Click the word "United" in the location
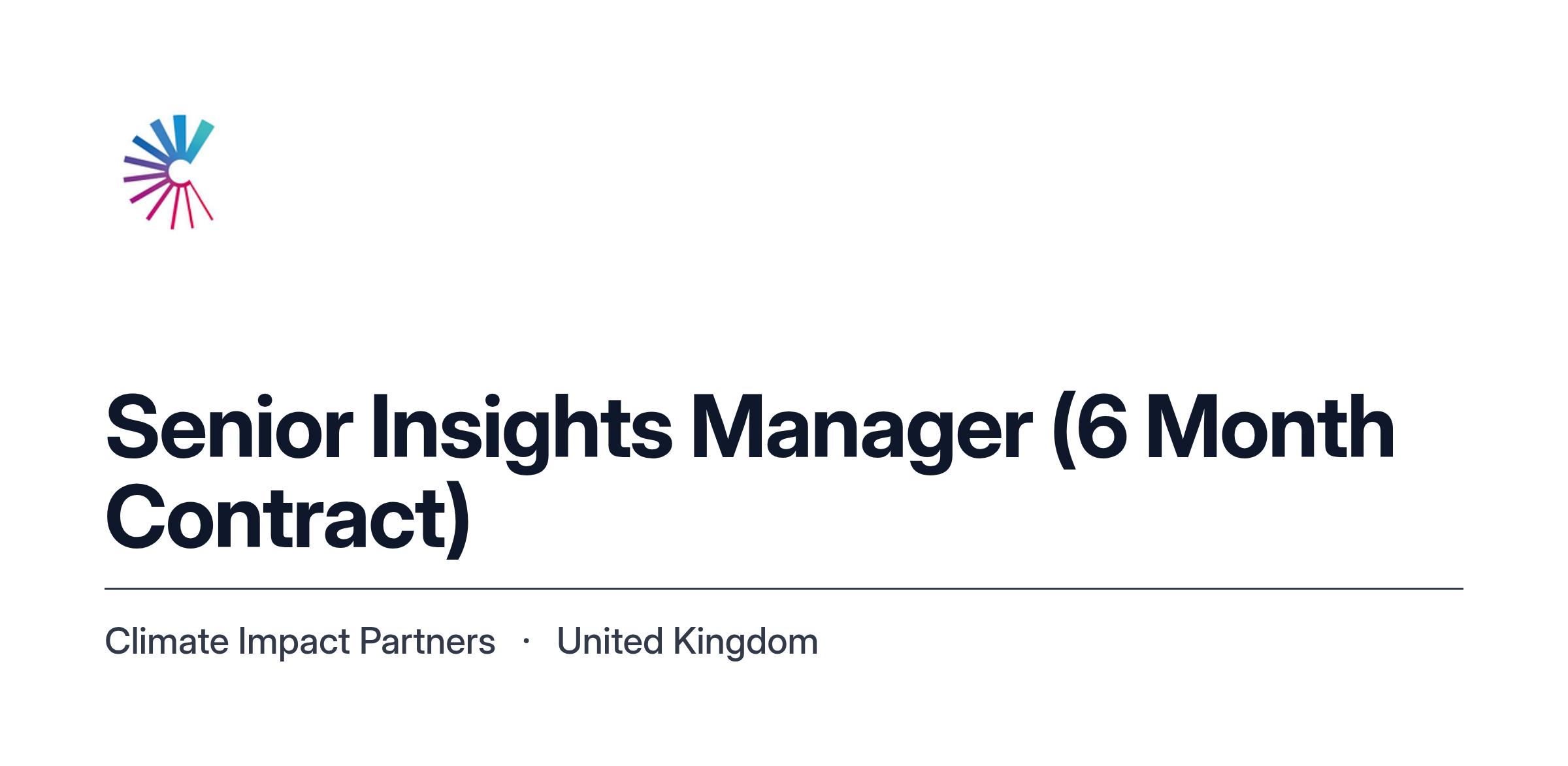 pos(610,641)
